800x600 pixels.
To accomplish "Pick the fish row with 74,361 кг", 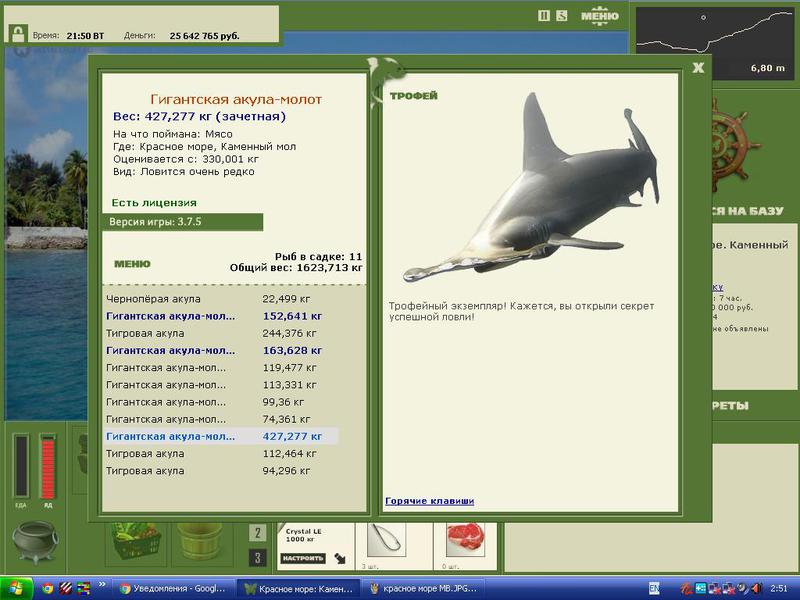I will pyautogui.click(x=221, y=419).
